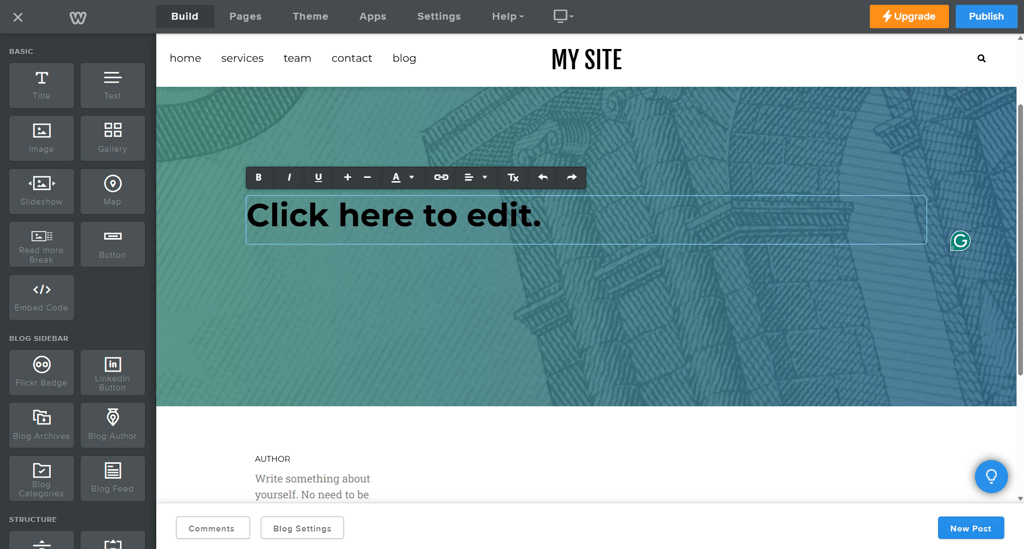Click the Weebly logo icon
Viewport: 1024px width, 549px height.
(x=78, y=17)
